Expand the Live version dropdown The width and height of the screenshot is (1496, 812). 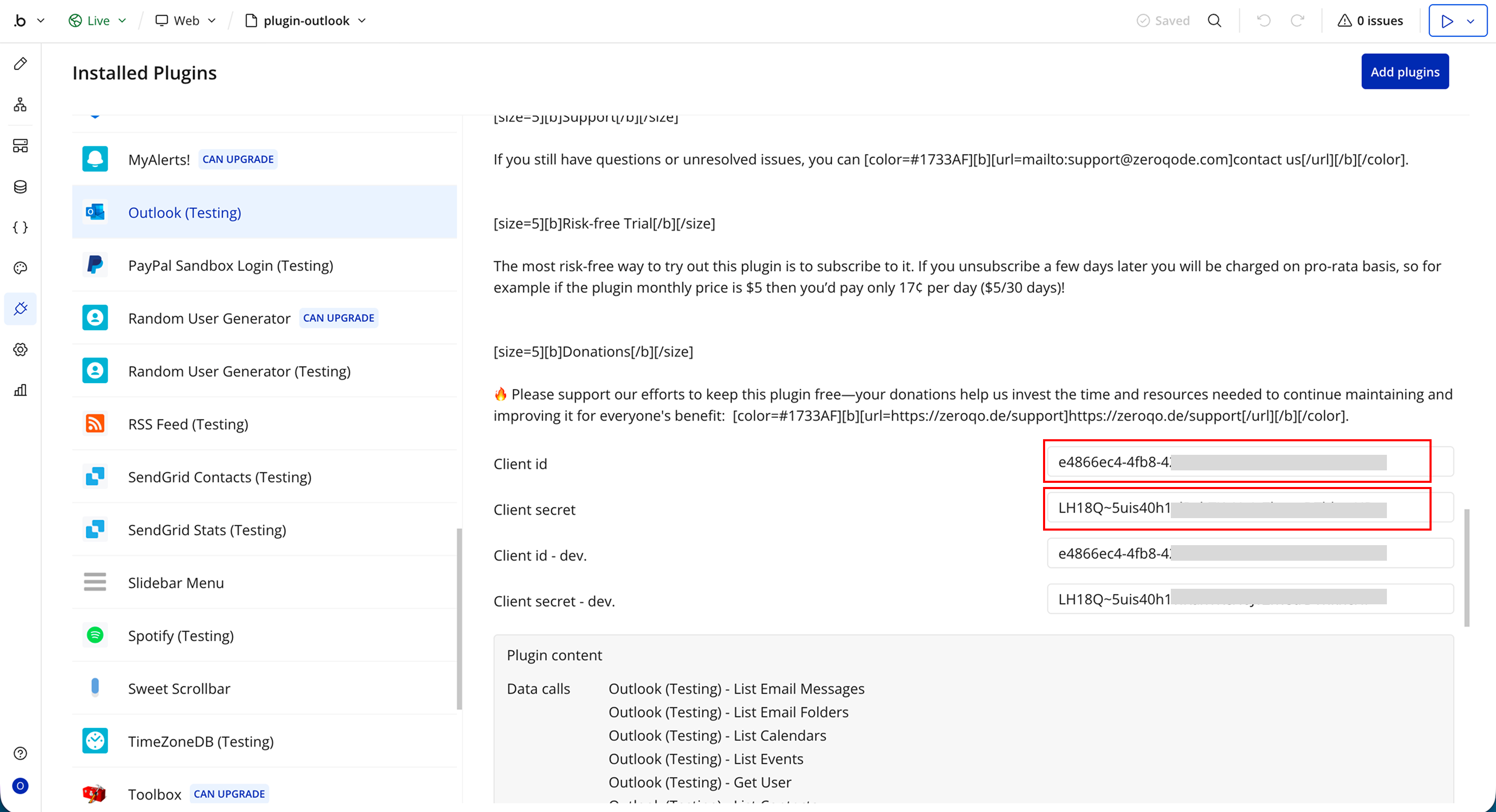click(98, 21)
